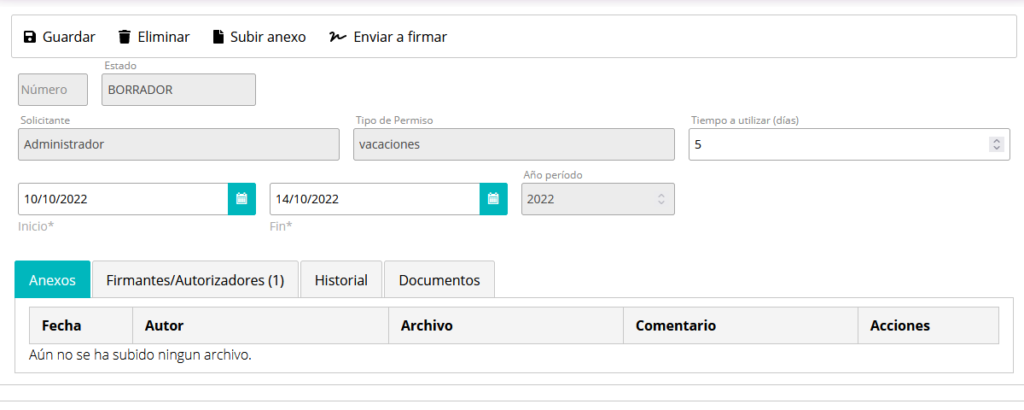The image size is (1024, 410).
Task: Open the Fin date calendar picker
Action: pyautogui.click(x=494, y=199)
